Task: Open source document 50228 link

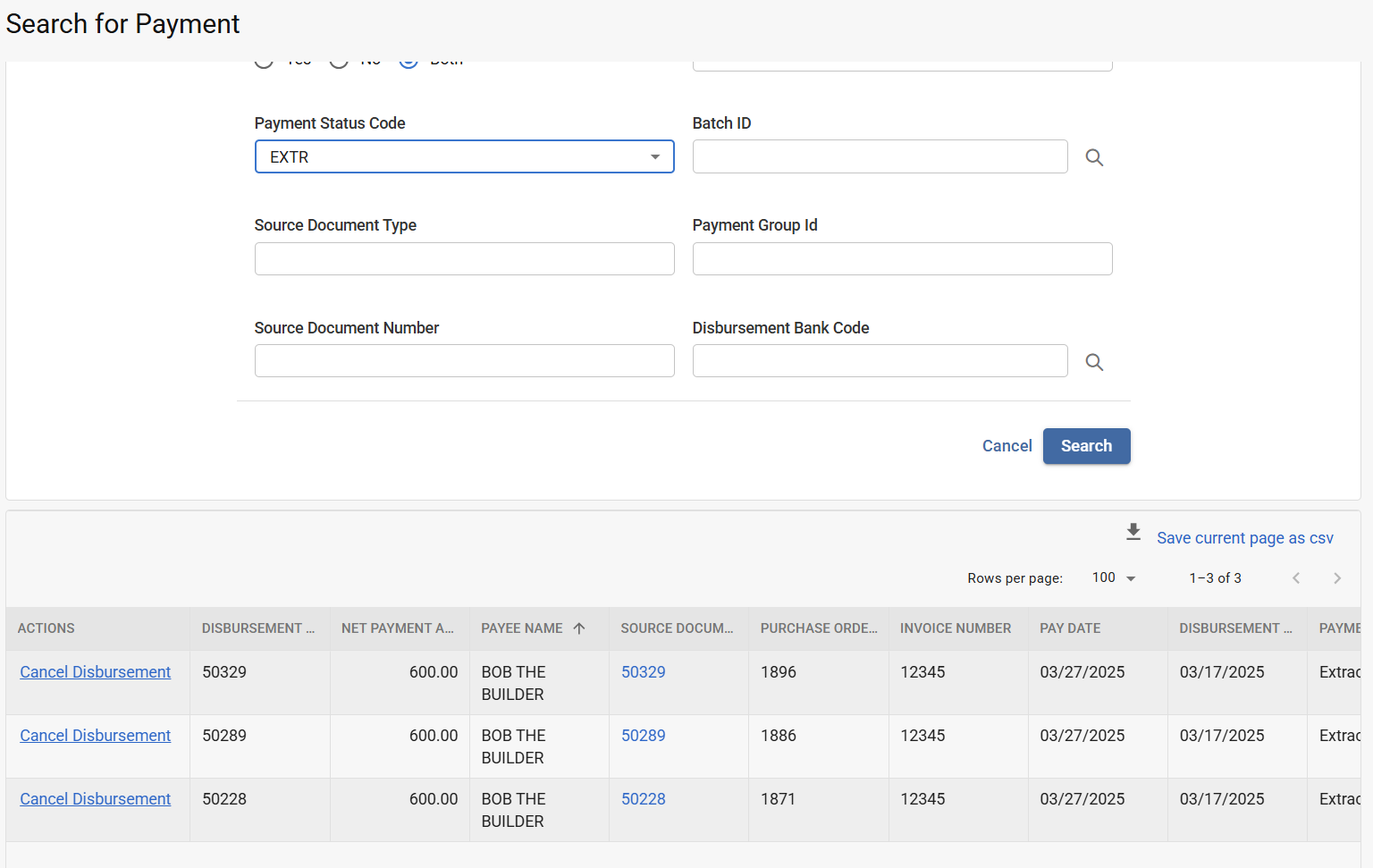Action: 643,799
